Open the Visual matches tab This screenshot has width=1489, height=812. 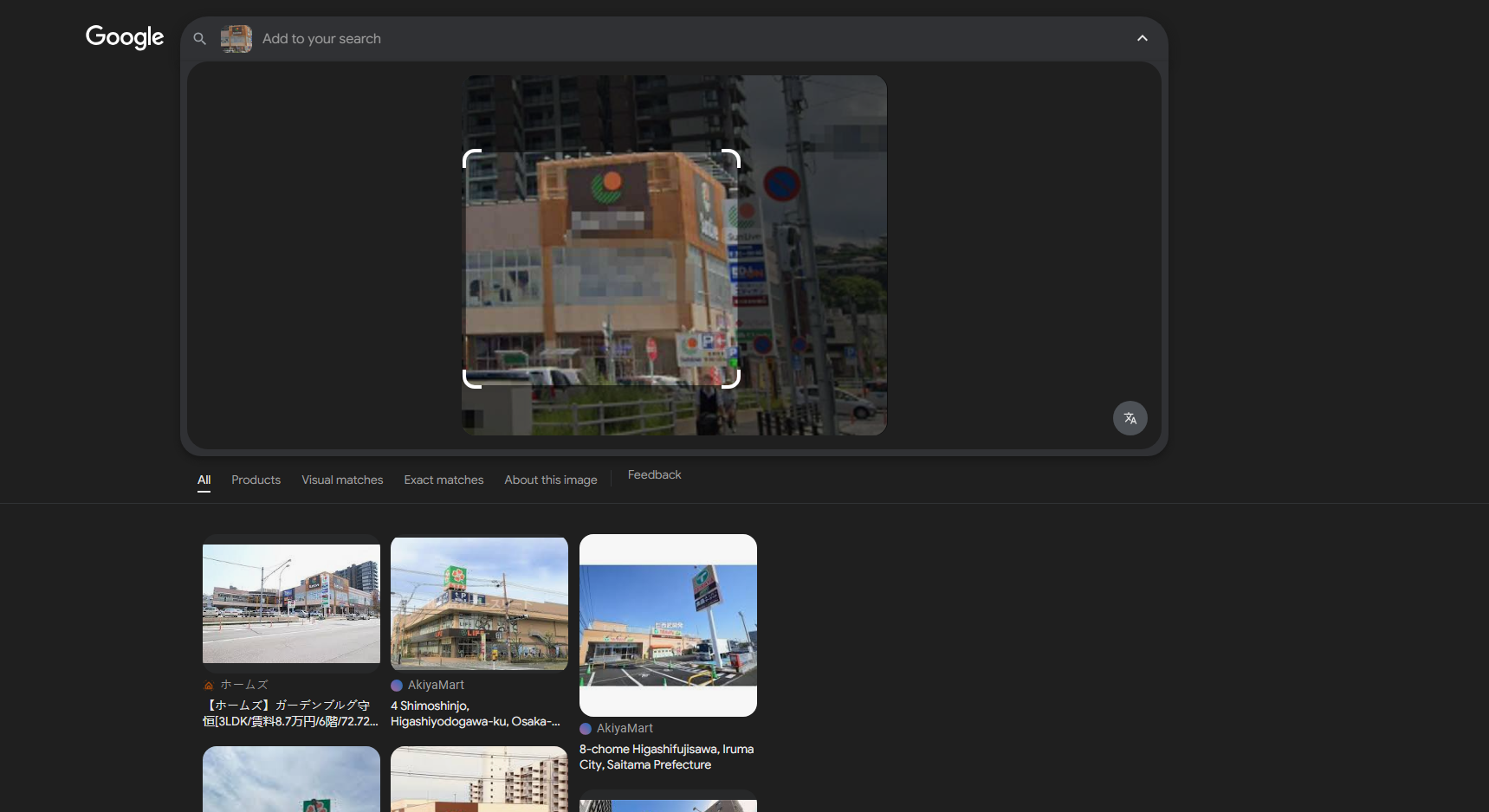pyautogui.click(x=342, y=480)
